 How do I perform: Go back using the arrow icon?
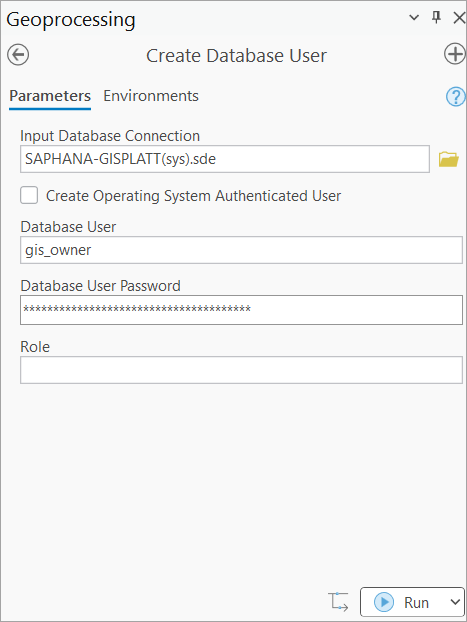[x=18, y=55]
